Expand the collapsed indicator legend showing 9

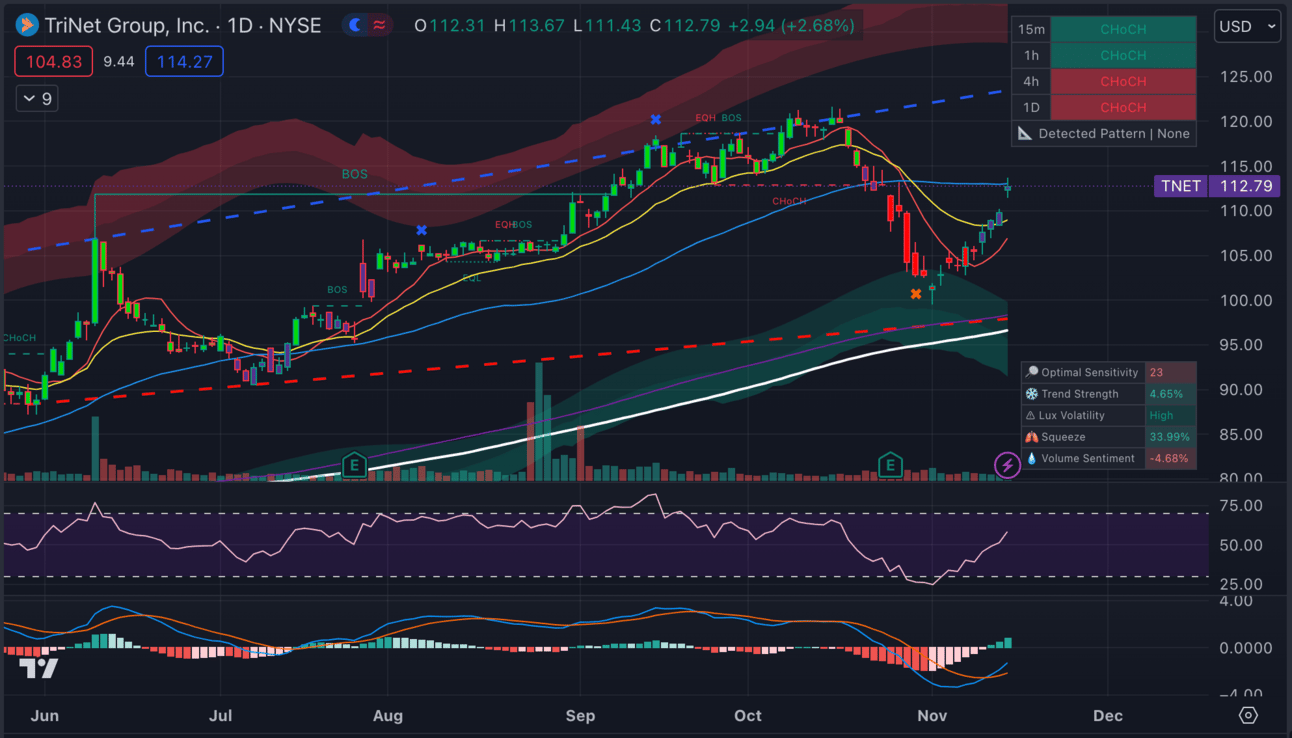coord(37,99)
